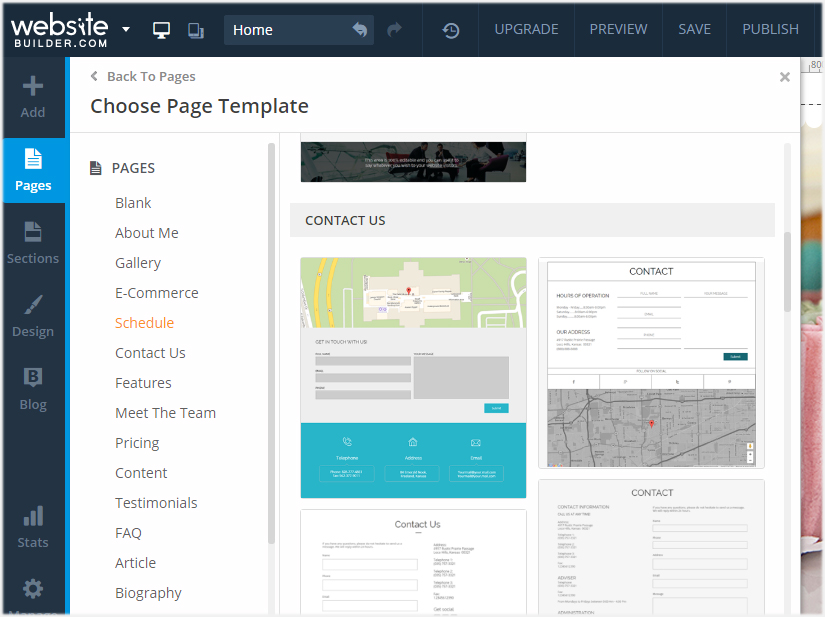The height and width of the screenshot is (617, 825).
Task: Open the Add elements panel
Action: point(33,97)
